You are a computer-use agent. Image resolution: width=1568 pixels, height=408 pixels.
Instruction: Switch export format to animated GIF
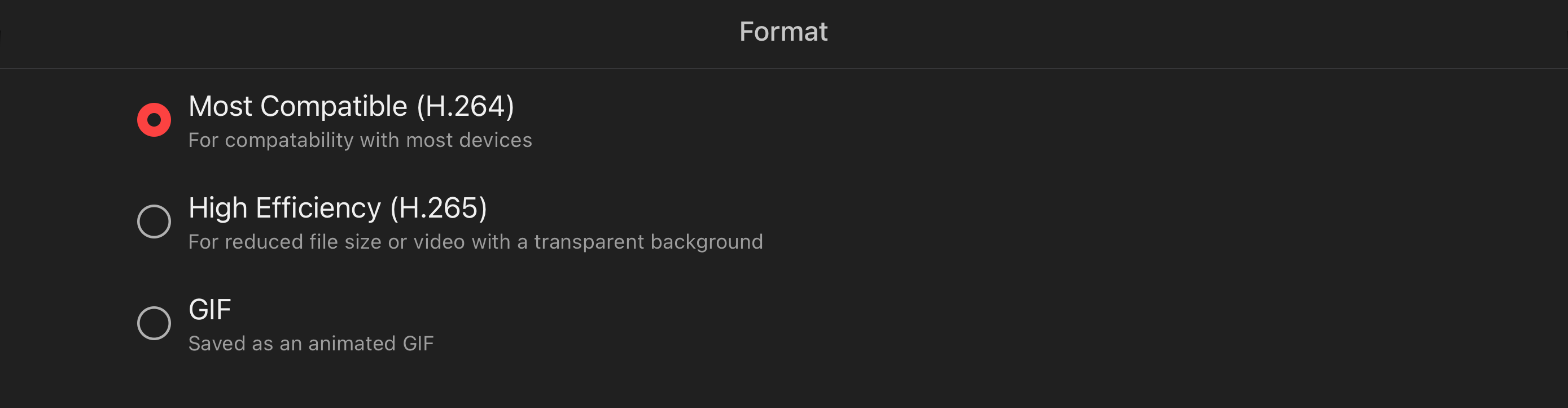pyautogui.click(x=154, y=324)
